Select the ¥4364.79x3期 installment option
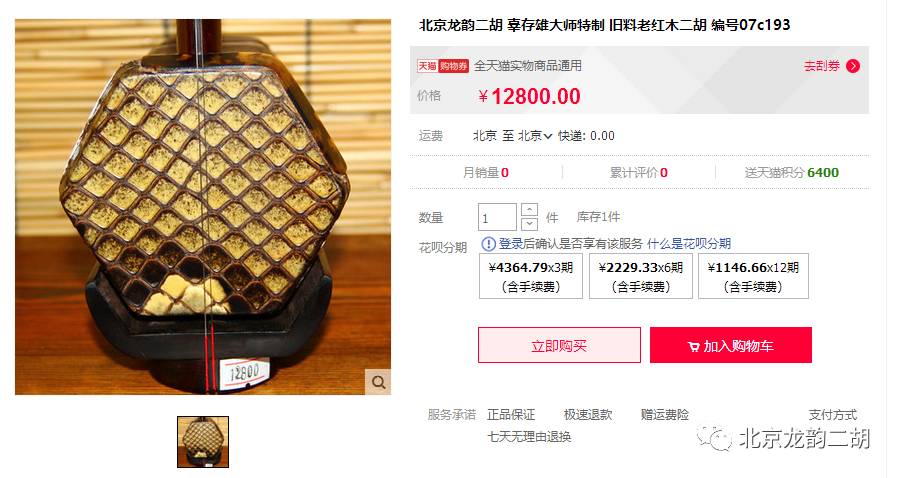 pos(531,276)
